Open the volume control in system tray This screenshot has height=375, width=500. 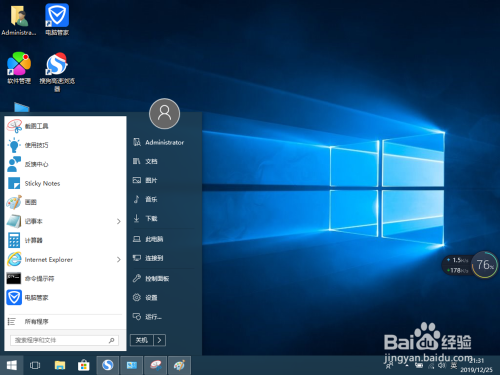pos(442,366)
